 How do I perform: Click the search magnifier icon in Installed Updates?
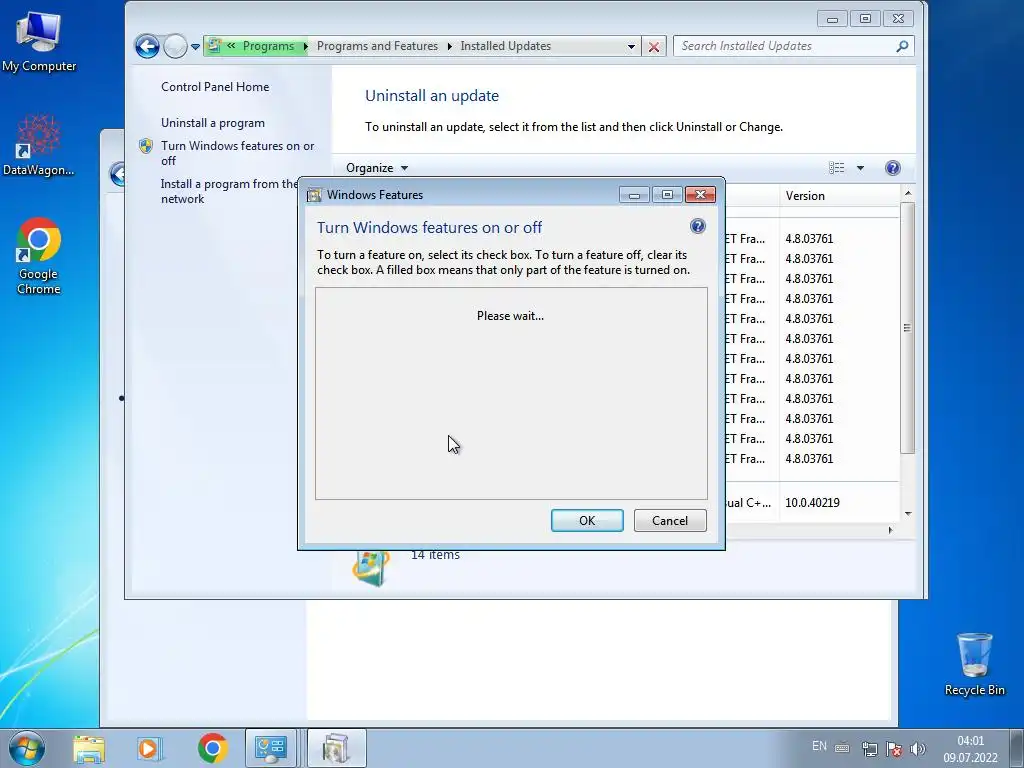pyautogui.click(x=902, y=46)
